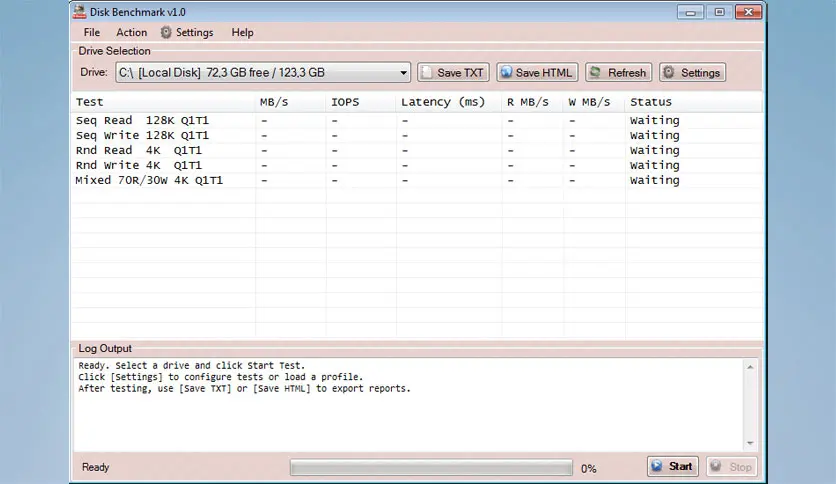Viewport: 836px width, 484px height.
Task: Click the blue play icon on Start
Action: [657, 466]
